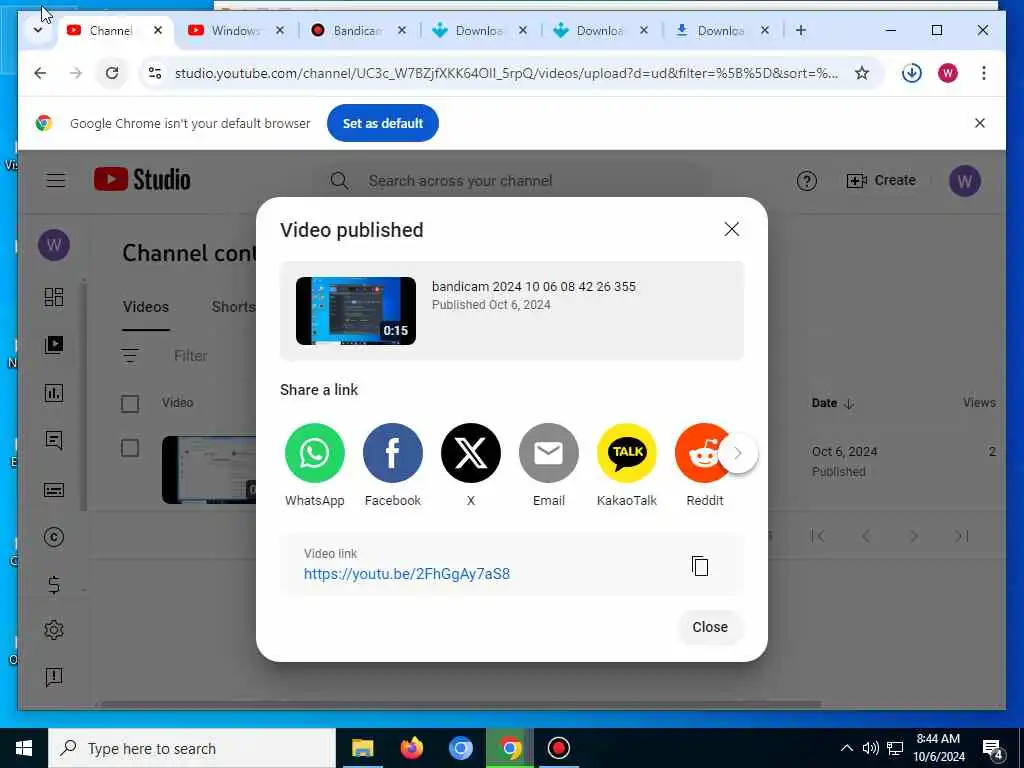This screenshot has width=1024, height=768.
Task: Share video on X
Action: [x=471, y=453]
